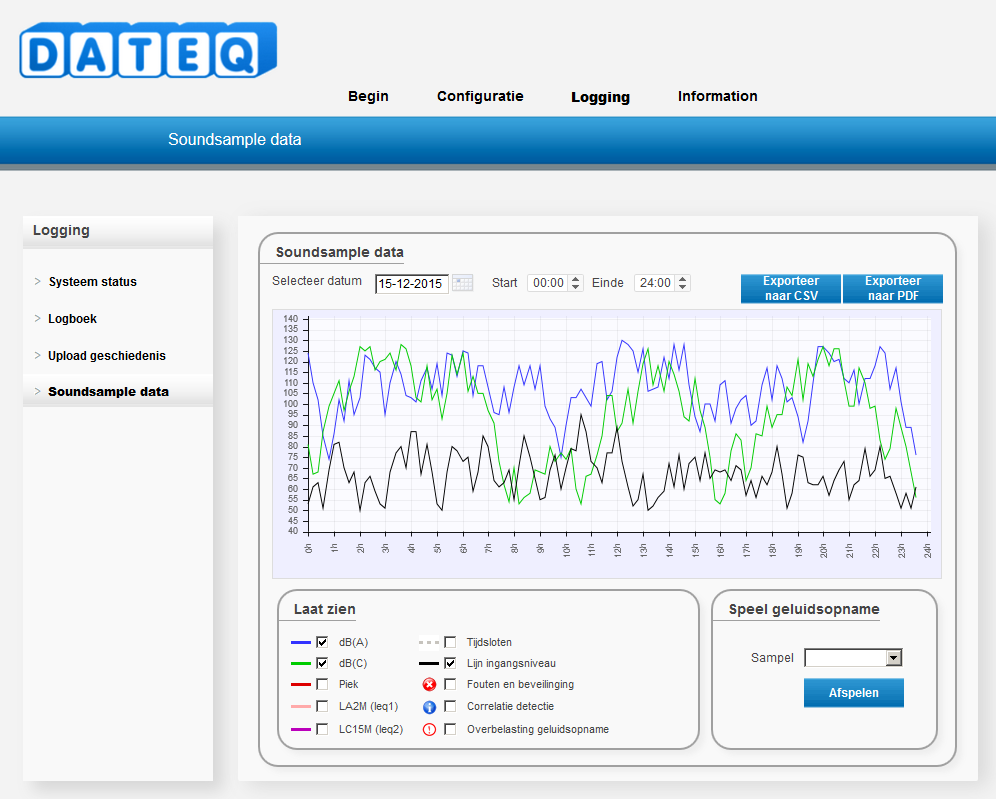This screenshot has width=996, height=799.
Task: Uncheck the dB(A) checkbox
Action: (322, 642)
